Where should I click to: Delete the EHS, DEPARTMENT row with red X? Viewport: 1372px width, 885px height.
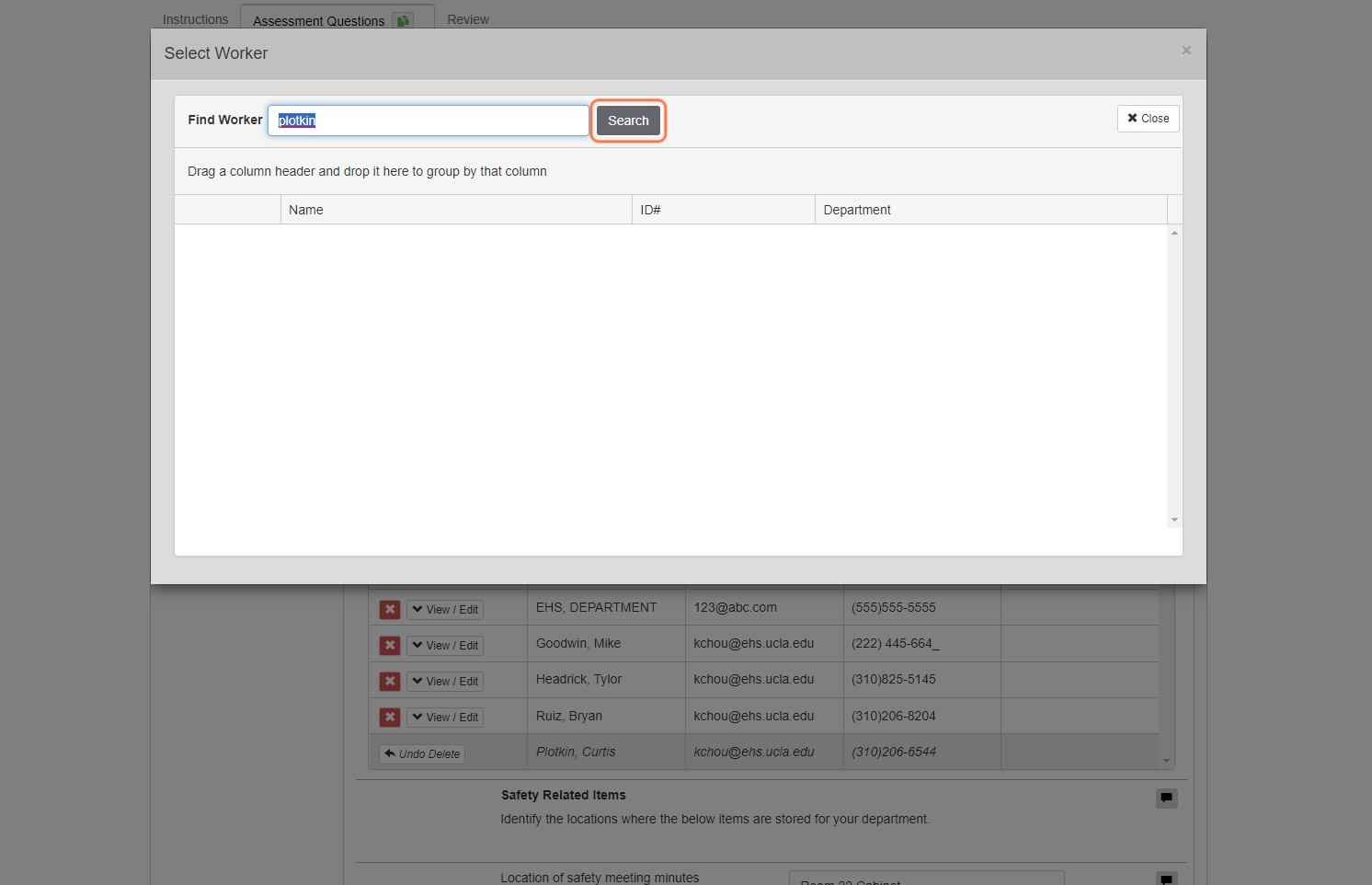390,609
